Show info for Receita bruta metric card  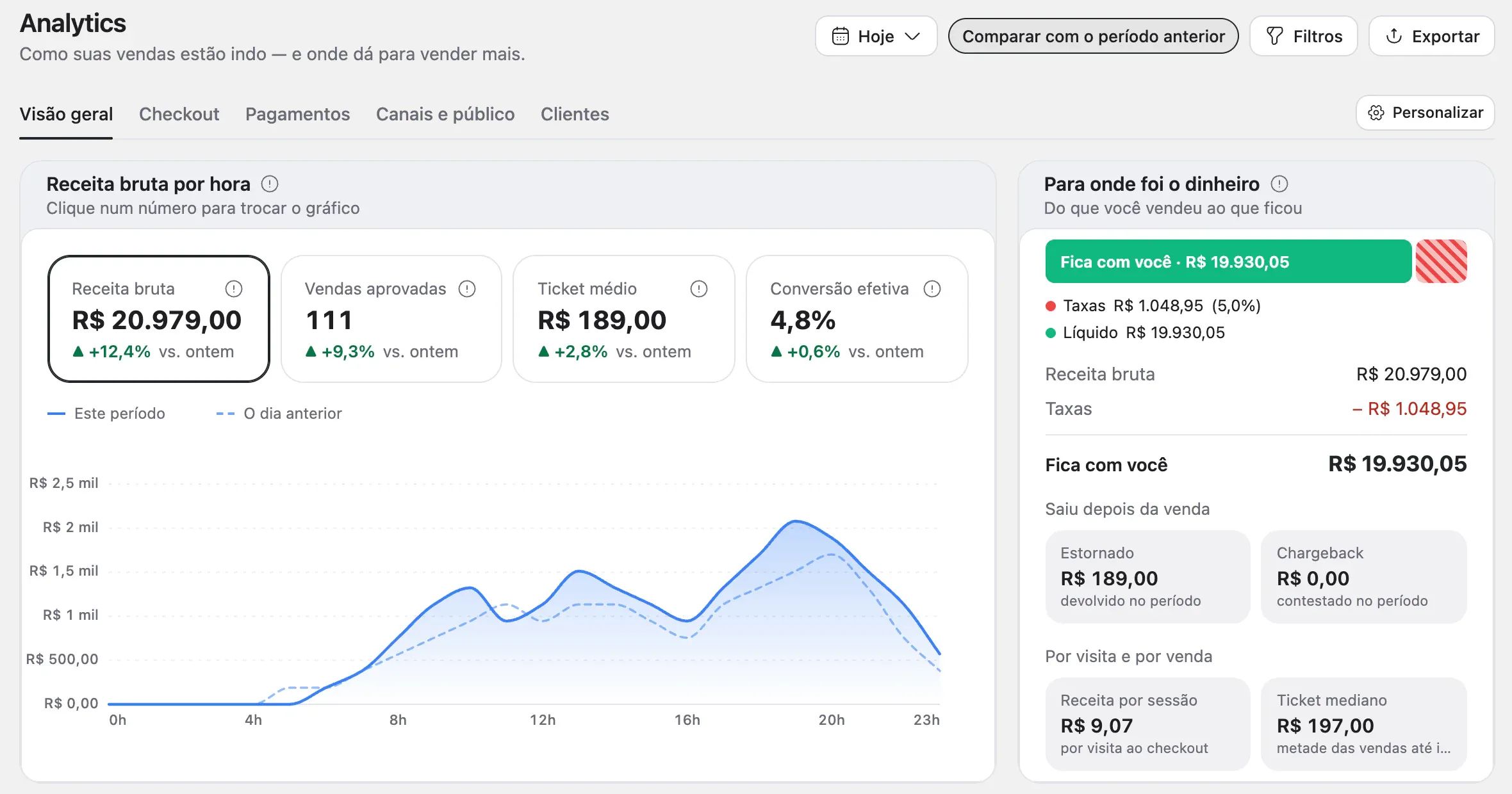point(234,289)
